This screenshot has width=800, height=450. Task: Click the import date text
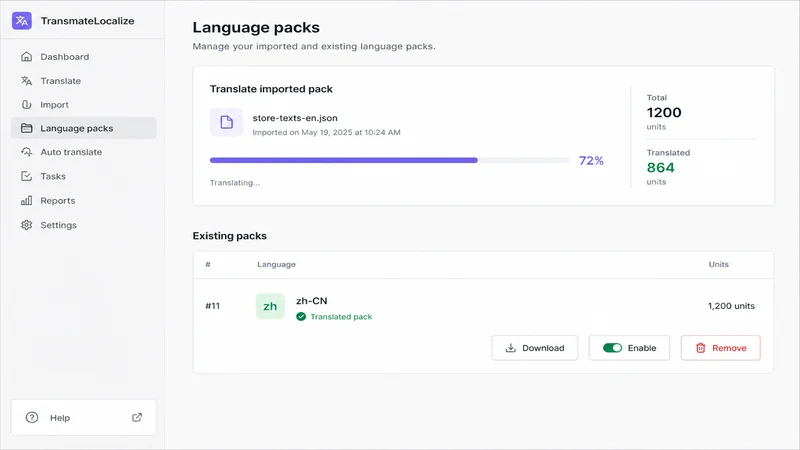point(327,132)
